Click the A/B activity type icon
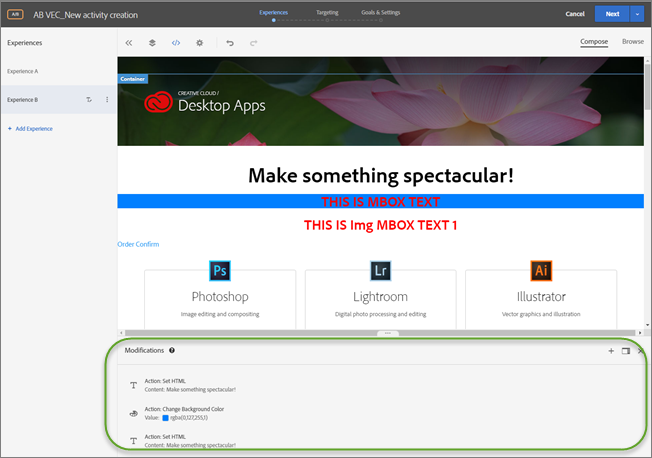 click(x=15, y=15)
